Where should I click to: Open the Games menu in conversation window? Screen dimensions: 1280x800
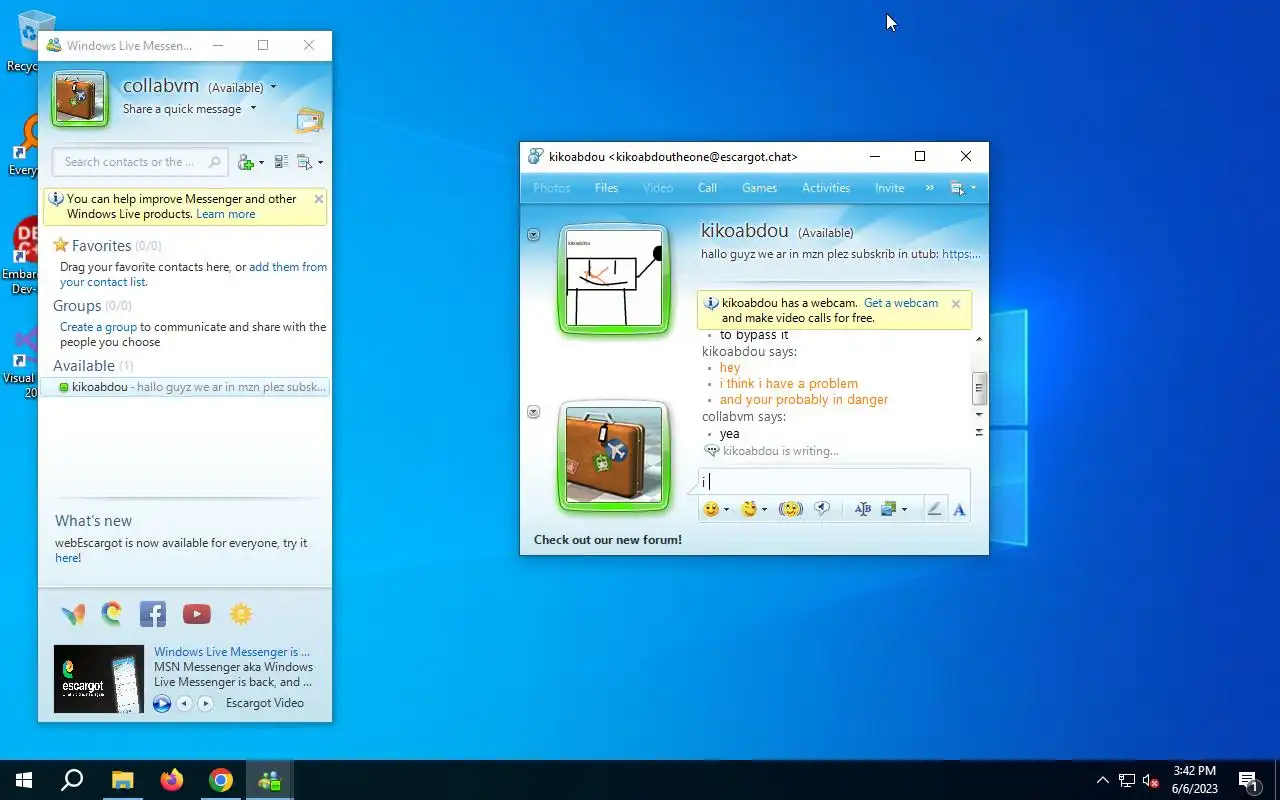pos(759,188)
